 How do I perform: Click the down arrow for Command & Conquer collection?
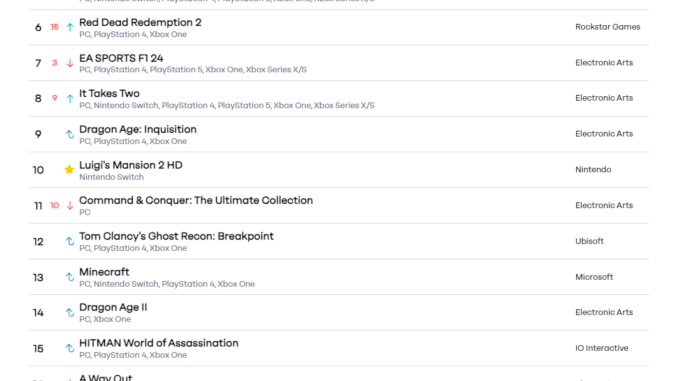[70, 205]
